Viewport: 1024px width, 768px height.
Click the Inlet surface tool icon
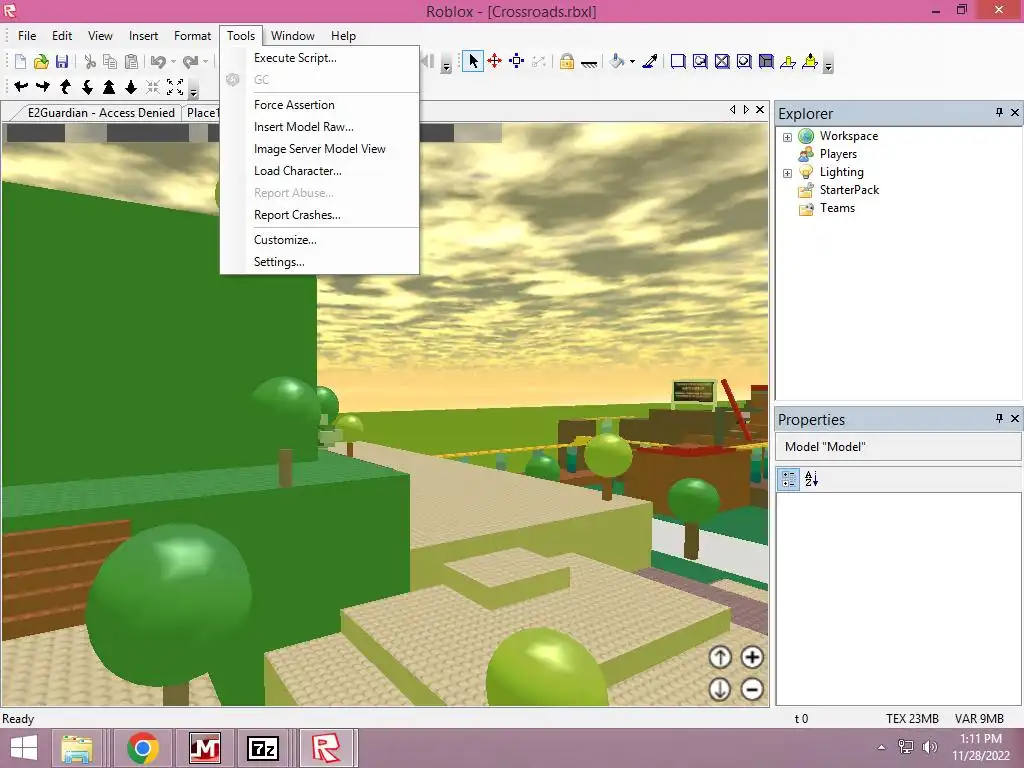pyautogui.click(x=766, y=61)
